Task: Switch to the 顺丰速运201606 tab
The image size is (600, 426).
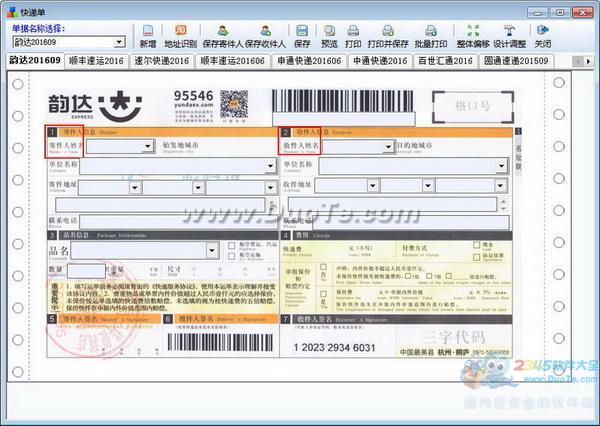Action: (232, 61)
